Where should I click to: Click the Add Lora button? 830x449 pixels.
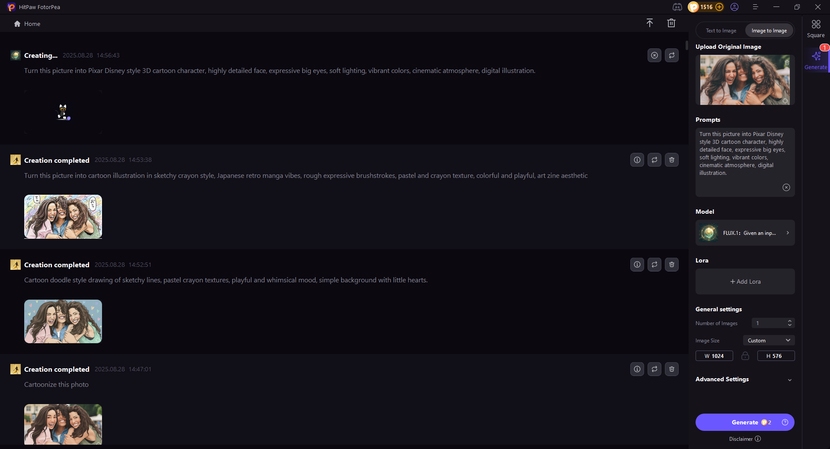(745, 282)
